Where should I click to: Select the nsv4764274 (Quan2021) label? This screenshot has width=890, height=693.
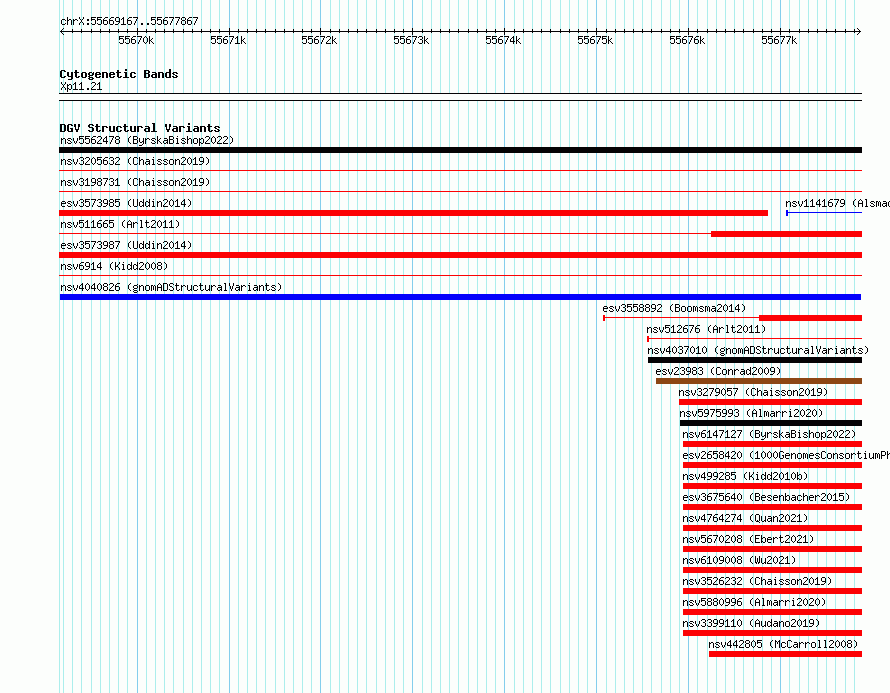tap(745, 518)
